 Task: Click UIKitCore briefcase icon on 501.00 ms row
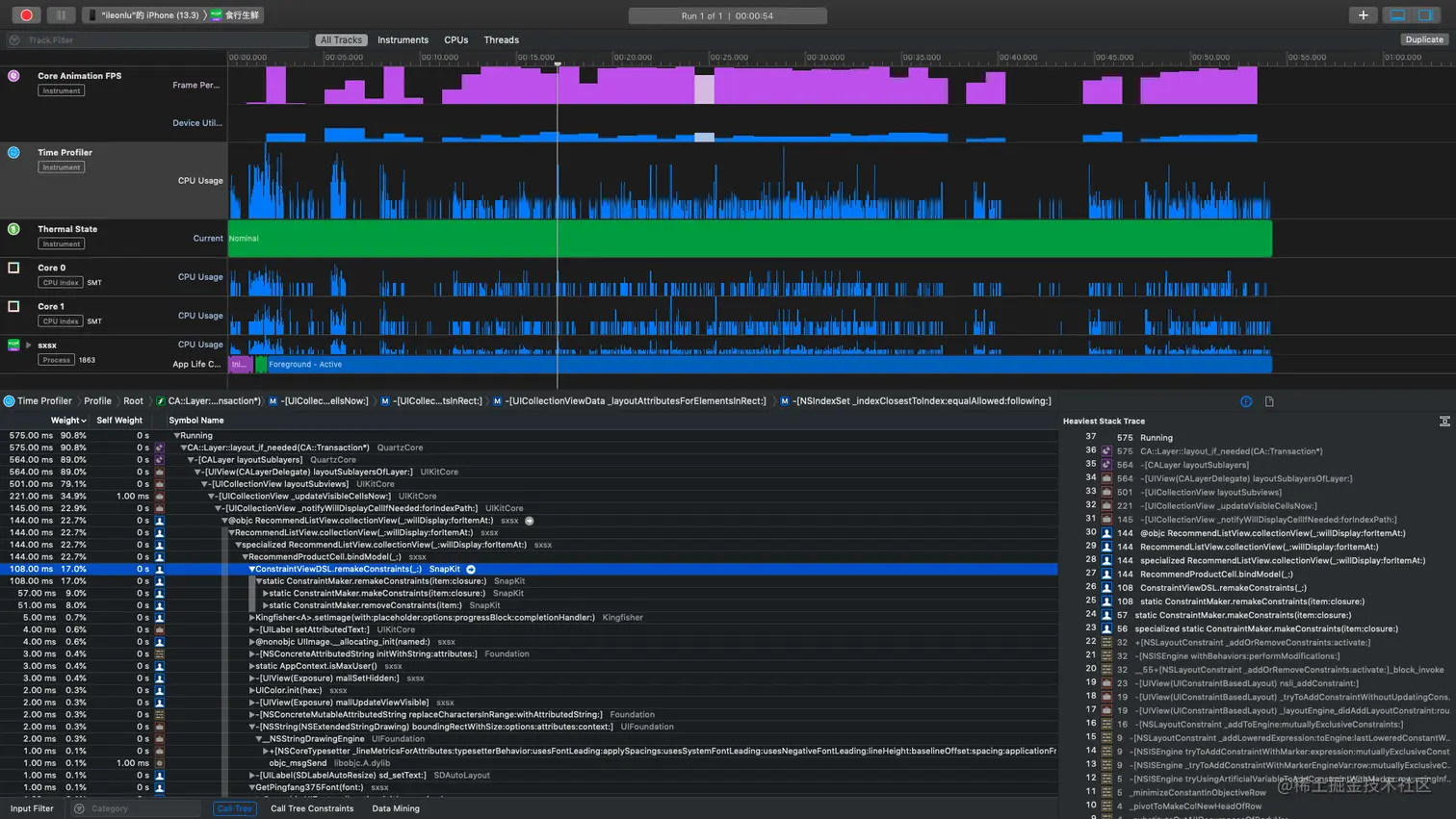click(x=160, y=484)
